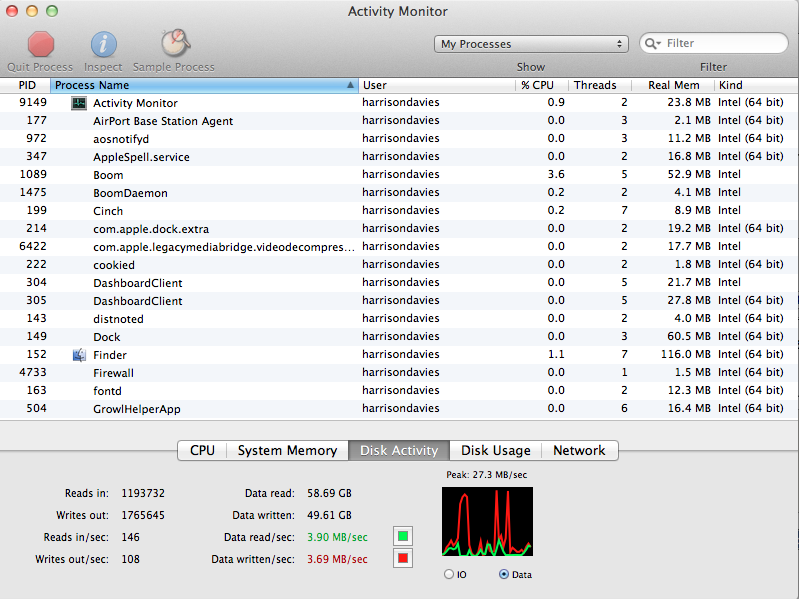Sort by the PID column header
This screenshot has width=799, height=599.
coord(25,85)
